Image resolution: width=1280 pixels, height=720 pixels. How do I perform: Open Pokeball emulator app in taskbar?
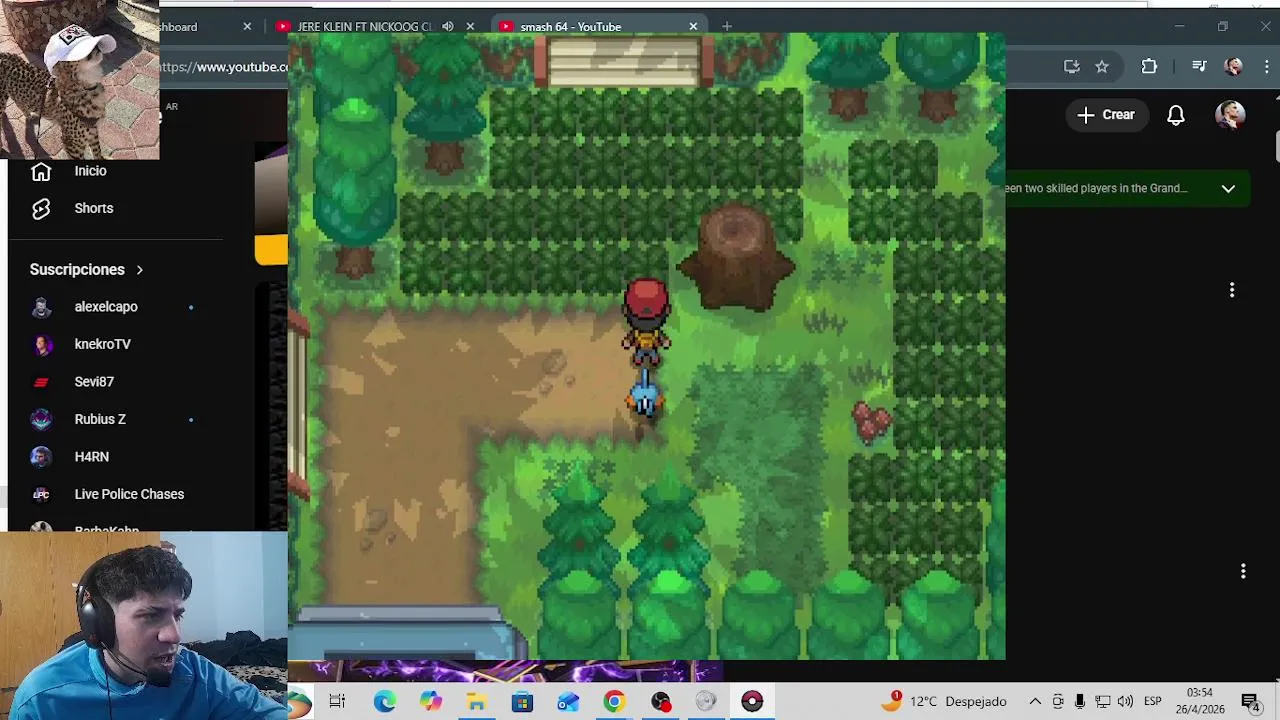click(x=752, y=702)
